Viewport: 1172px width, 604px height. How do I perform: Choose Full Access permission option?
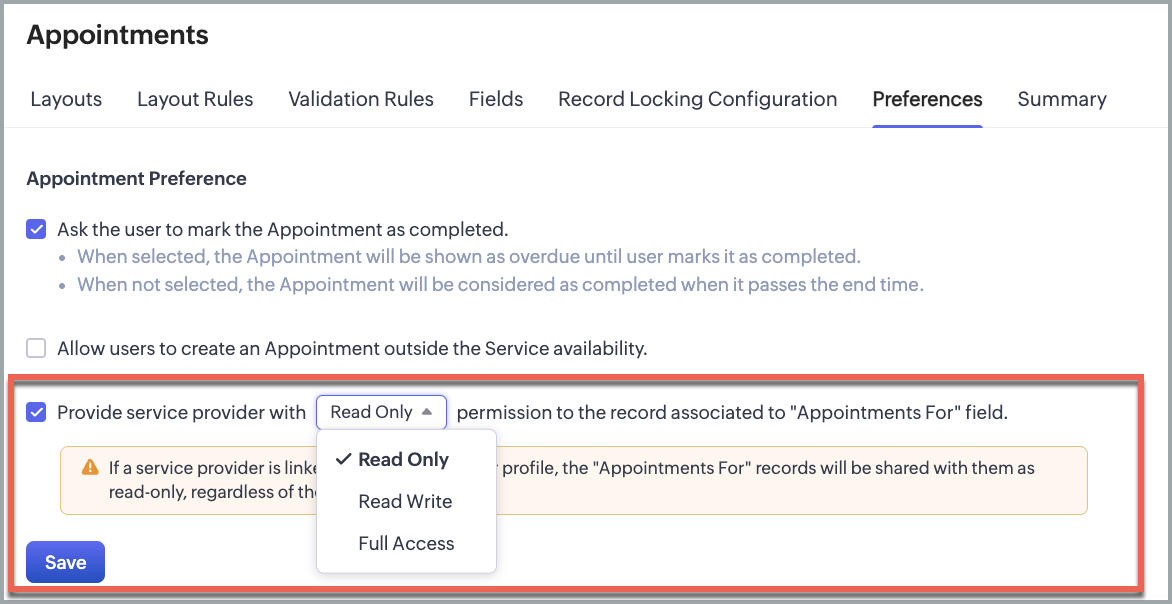tap(406, 543)
